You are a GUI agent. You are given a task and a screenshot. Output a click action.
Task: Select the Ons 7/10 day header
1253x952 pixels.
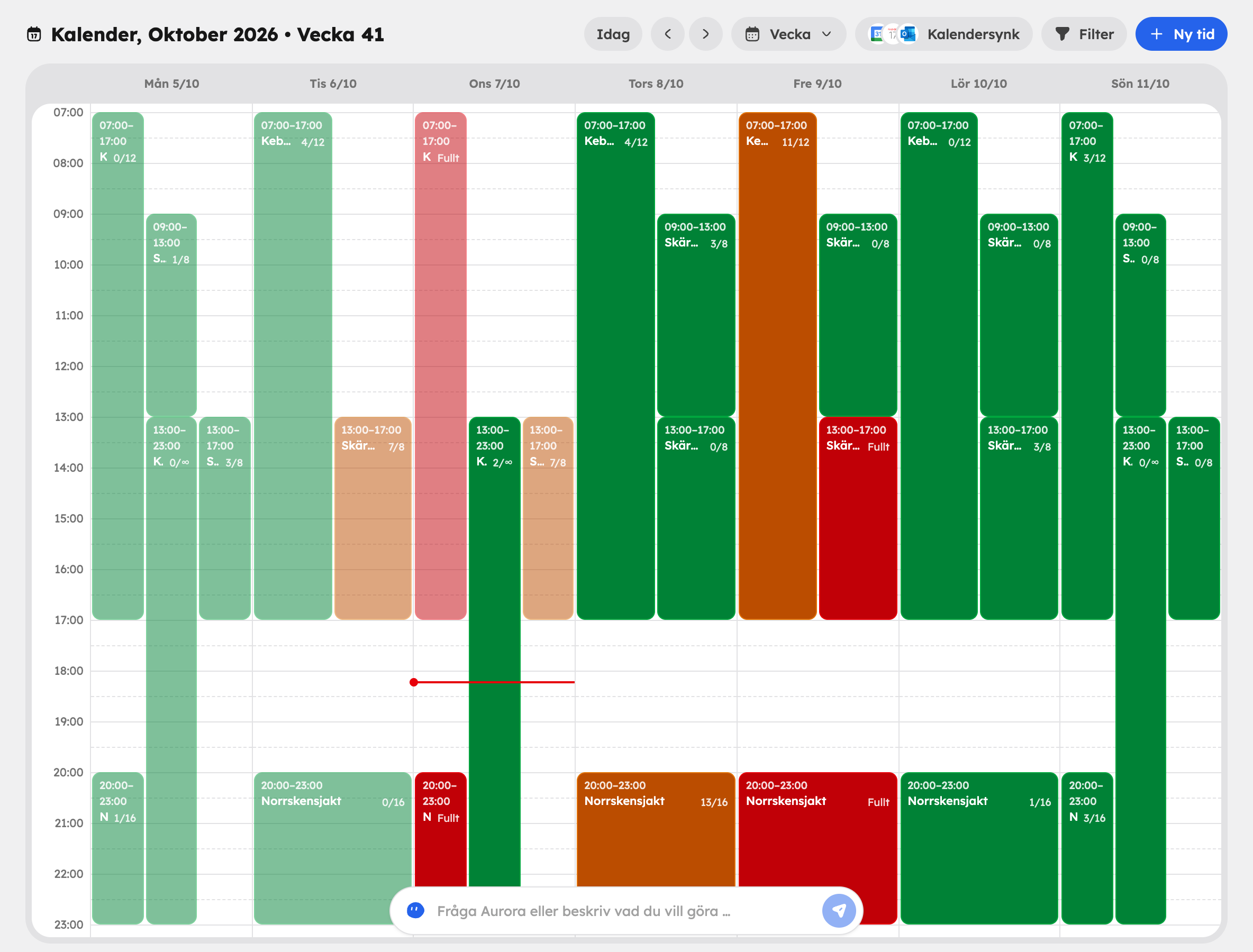(x=494, y=84)
